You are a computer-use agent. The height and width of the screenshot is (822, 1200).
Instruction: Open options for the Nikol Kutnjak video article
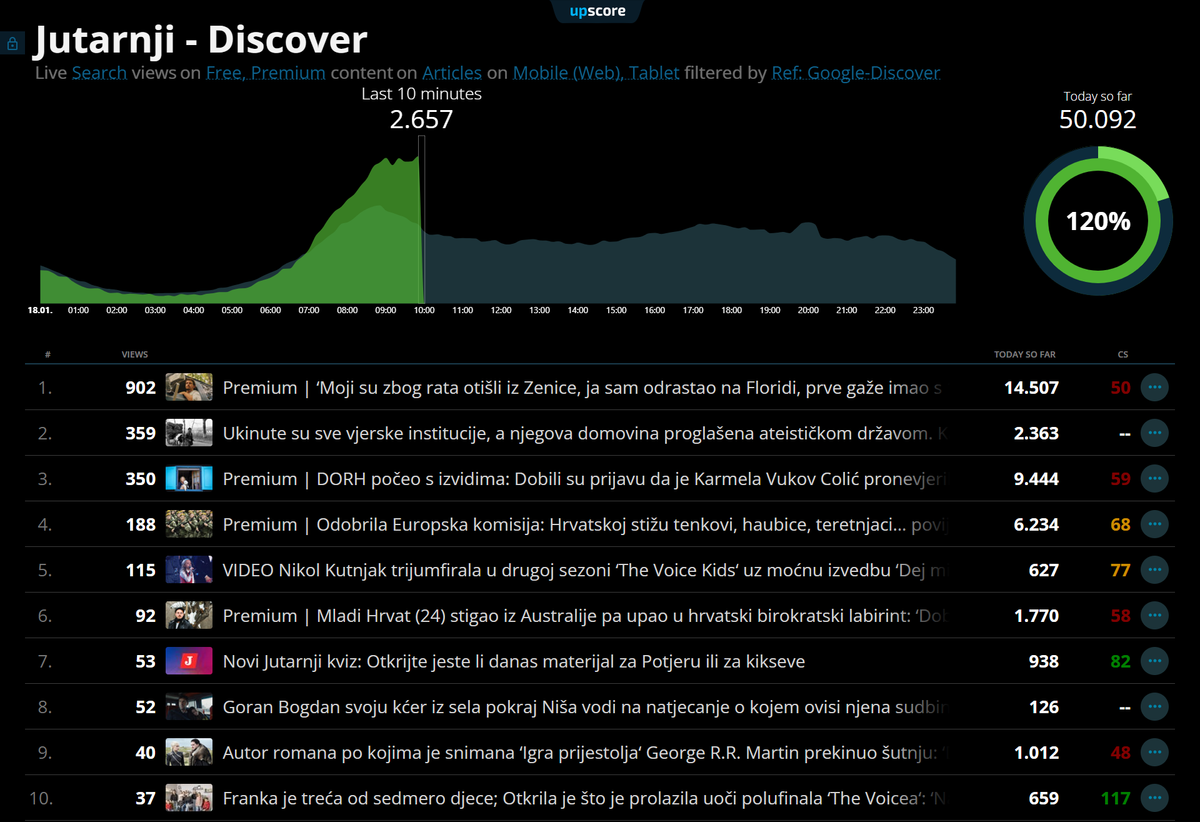tap(1154, 570)
